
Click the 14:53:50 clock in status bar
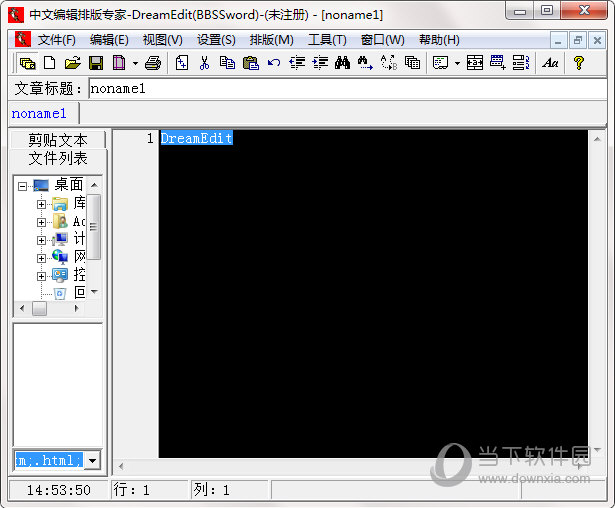tap(58, 490)
